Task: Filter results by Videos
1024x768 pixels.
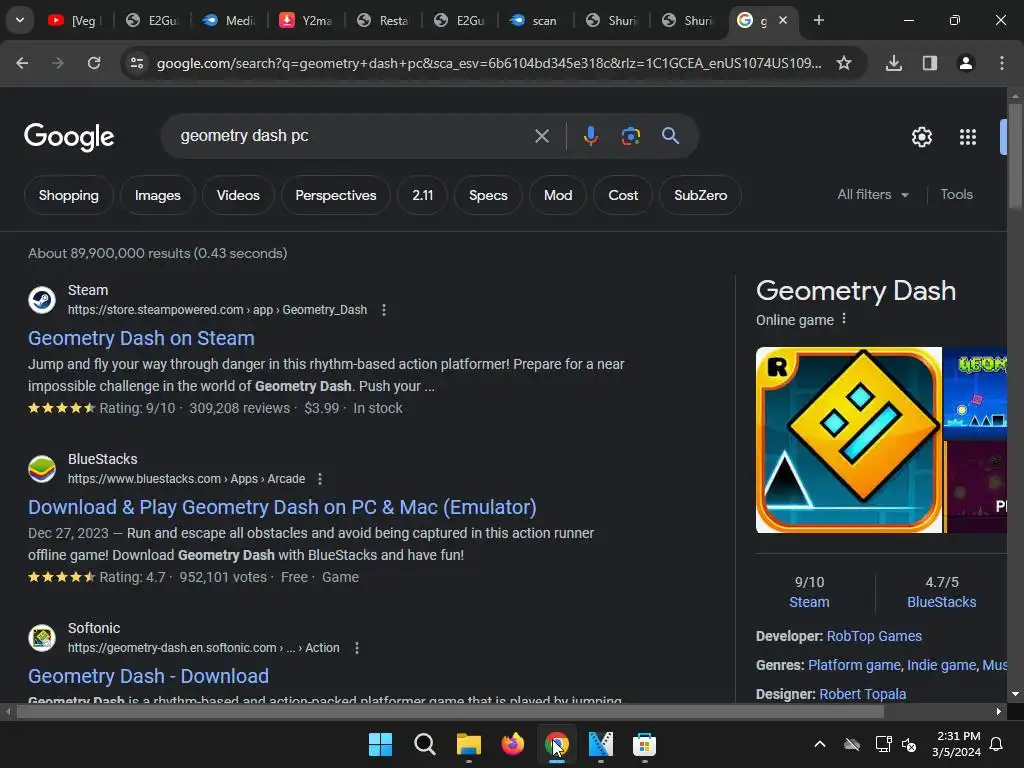Action: tap(238, 195)
